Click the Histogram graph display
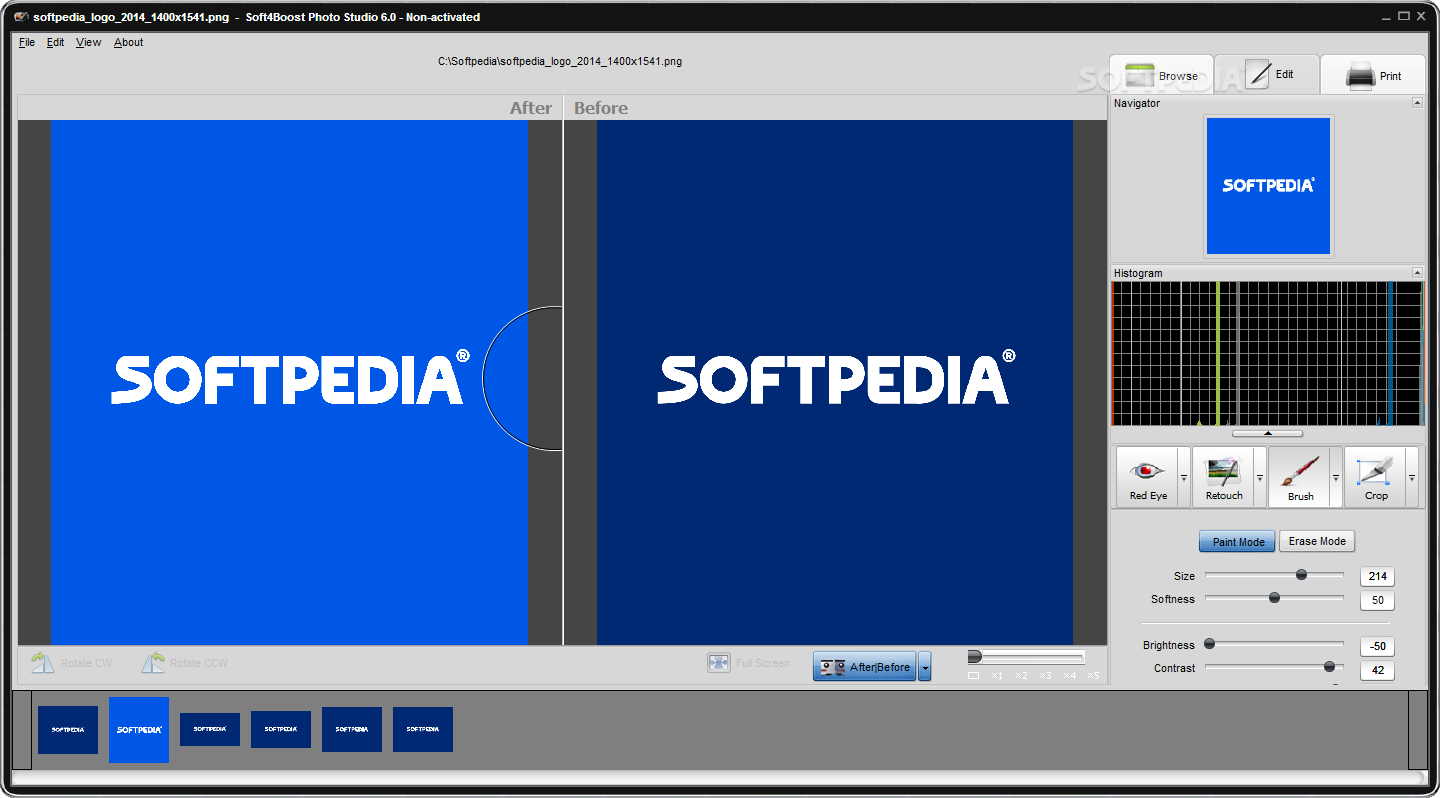 (1267, 354)
